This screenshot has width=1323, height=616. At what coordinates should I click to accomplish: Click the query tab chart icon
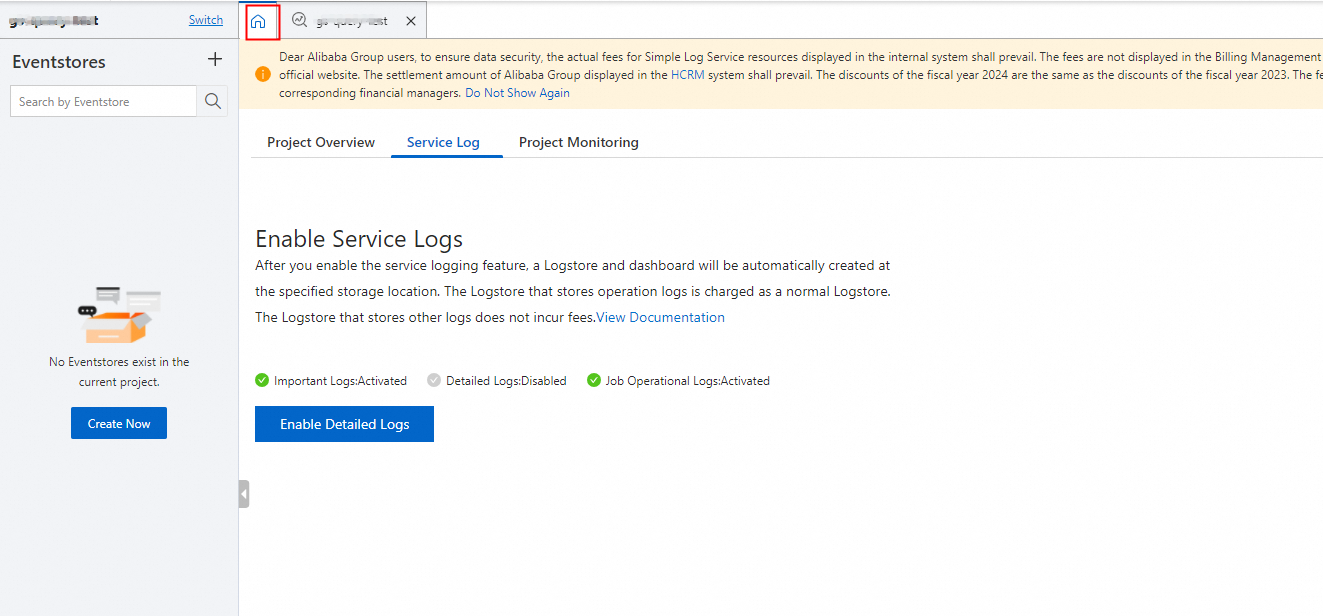point(299,20)
